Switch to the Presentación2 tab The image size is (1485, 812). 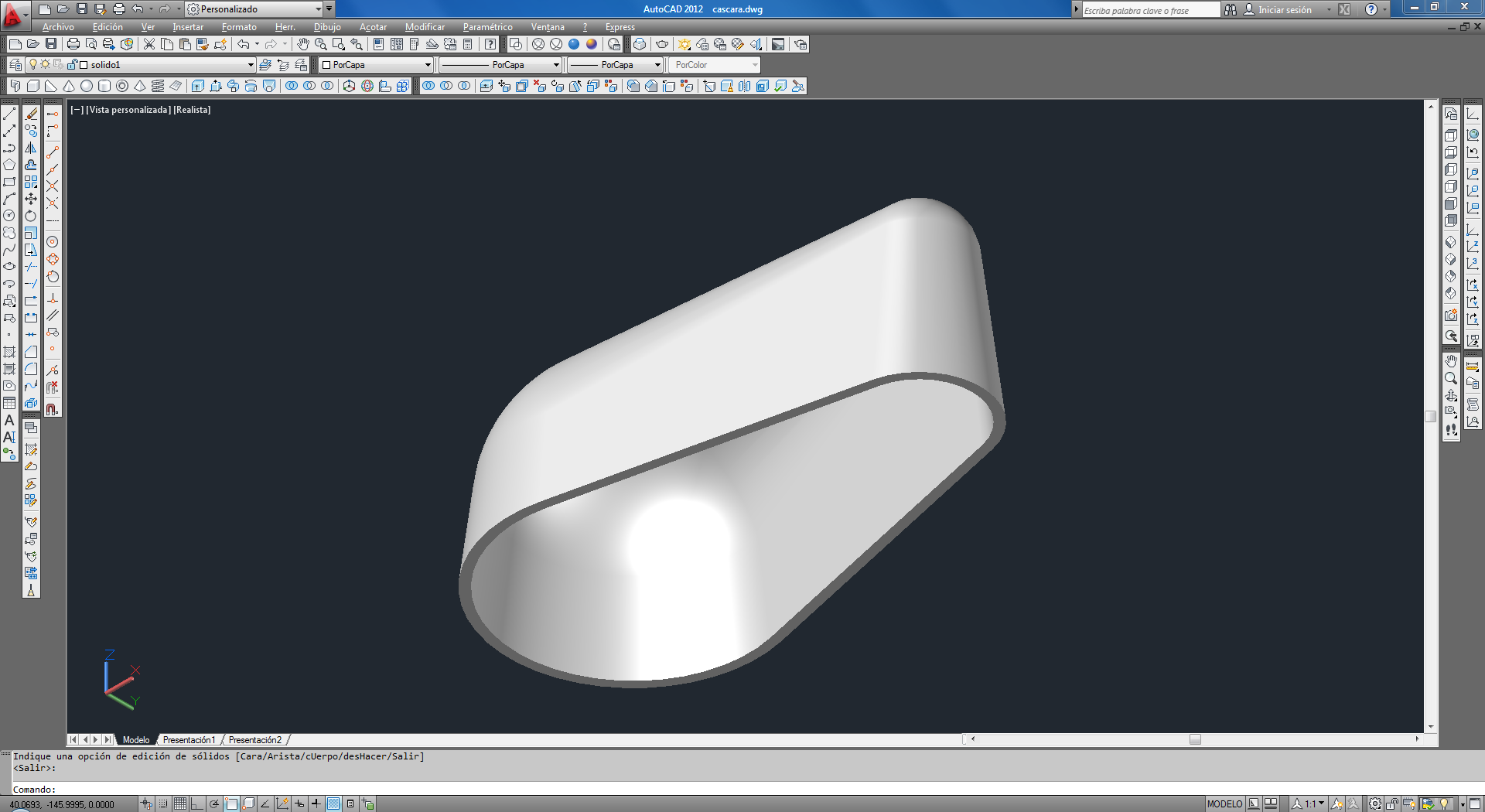[255, 740]
